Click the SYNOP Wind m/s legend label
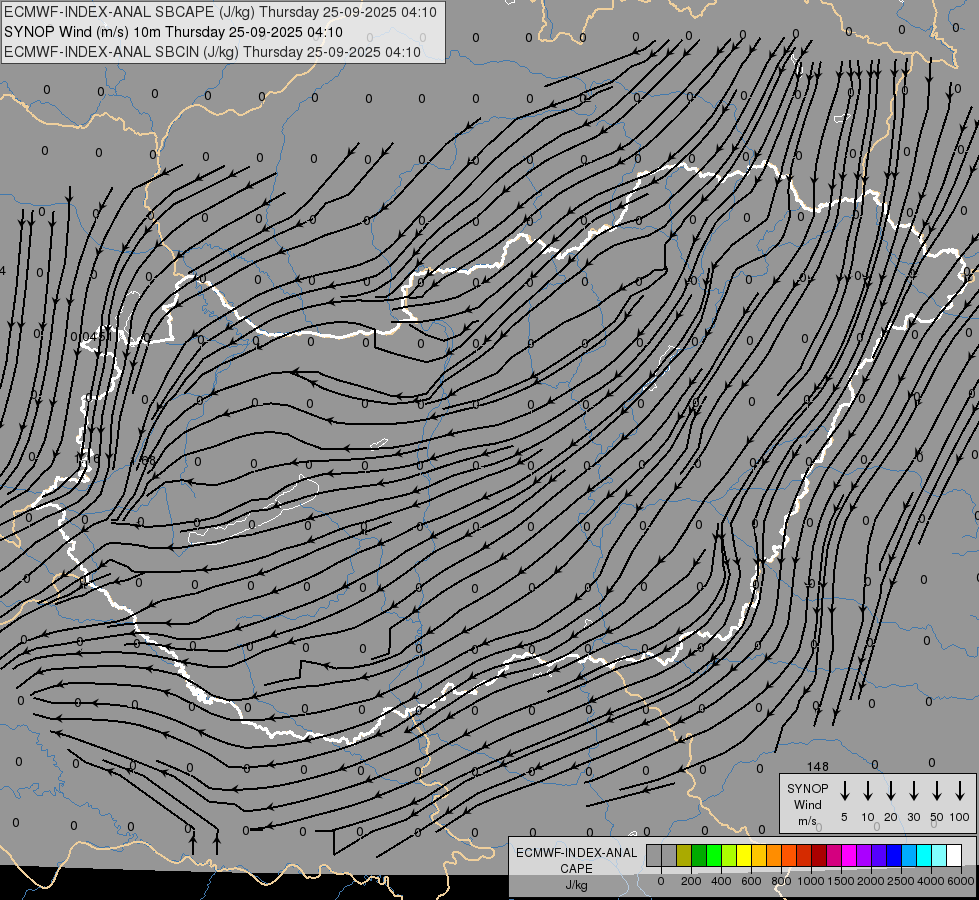979x900 pixels. point(808,804)
